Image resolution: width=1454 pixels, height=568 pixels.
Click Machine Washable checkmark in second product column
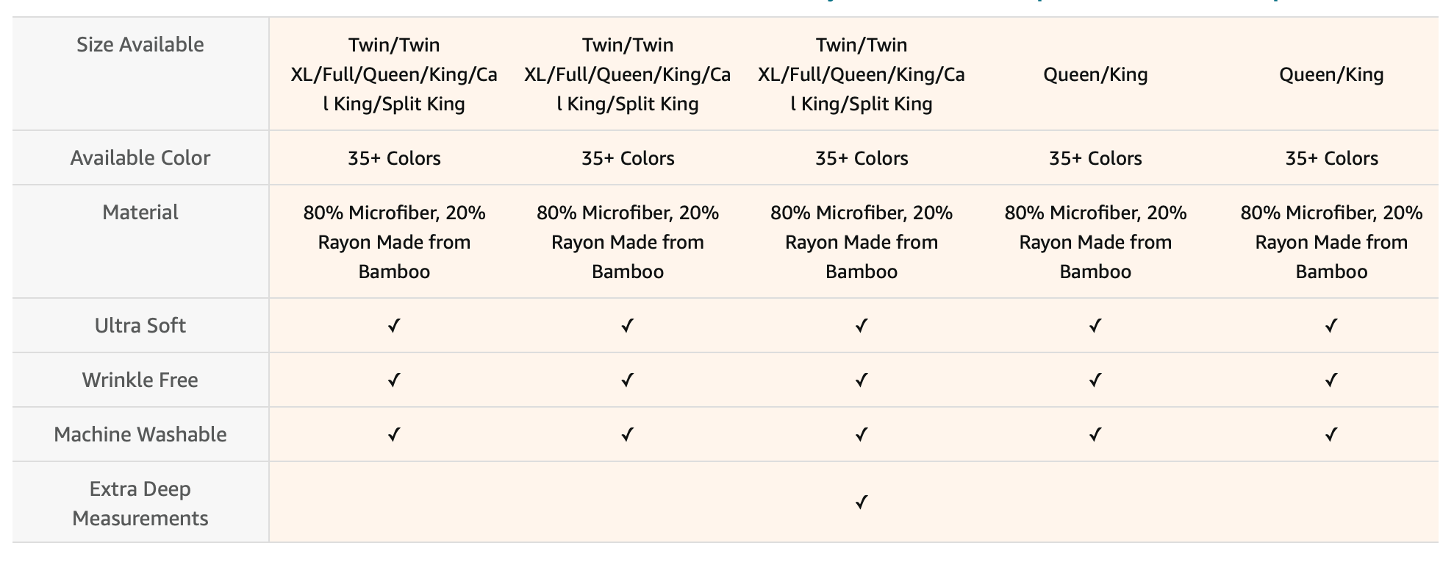[x=627, y=434]
